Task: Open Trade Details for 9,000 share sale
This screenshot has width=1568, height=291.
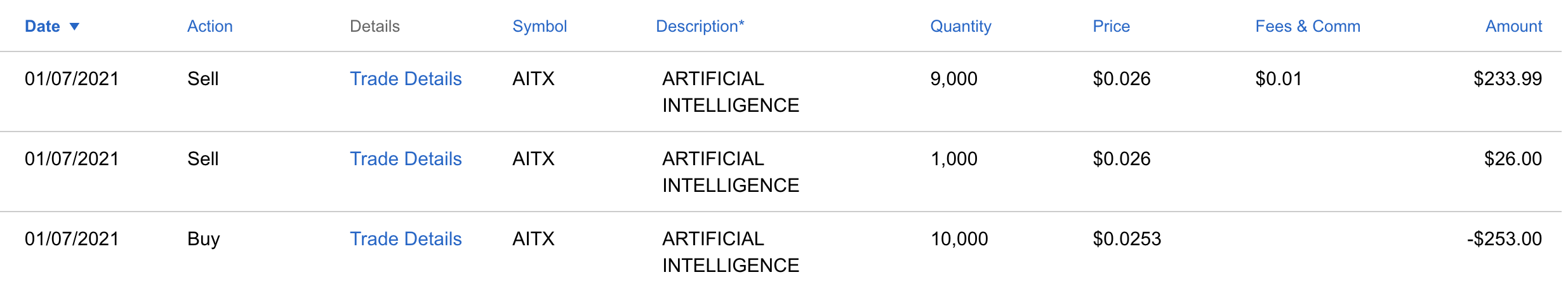Action: 406,79
